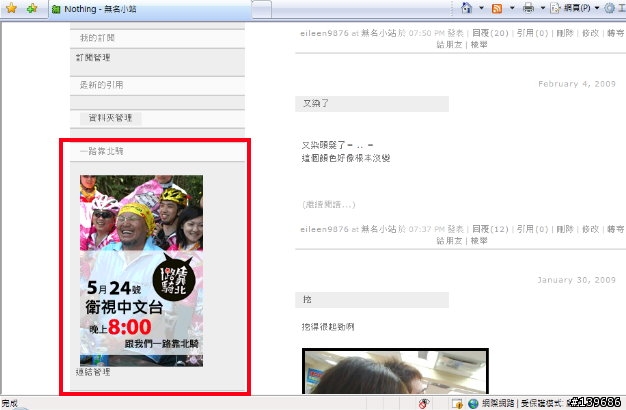The height and width of the screenshot is (410, 626).
Task: Click the 一路靠北騎 sidebar heading
Action: pyautogui.click(x=102, y=151)
